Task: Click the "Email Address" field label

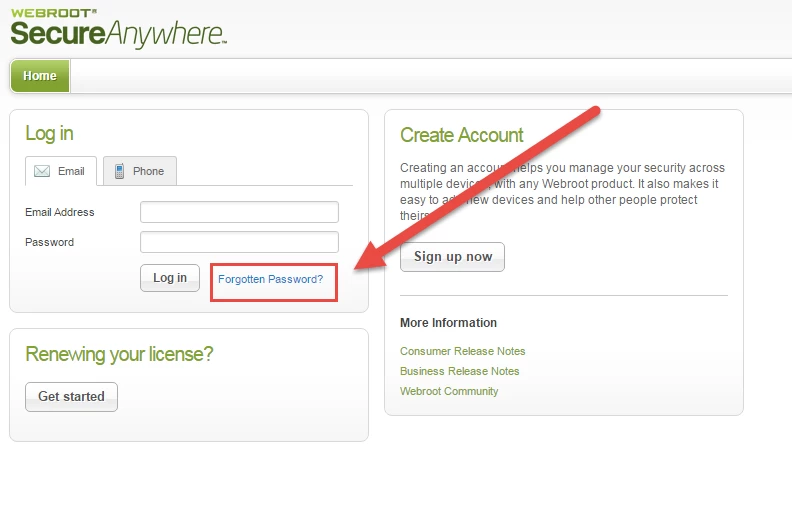Action: (x=60, y=212)
